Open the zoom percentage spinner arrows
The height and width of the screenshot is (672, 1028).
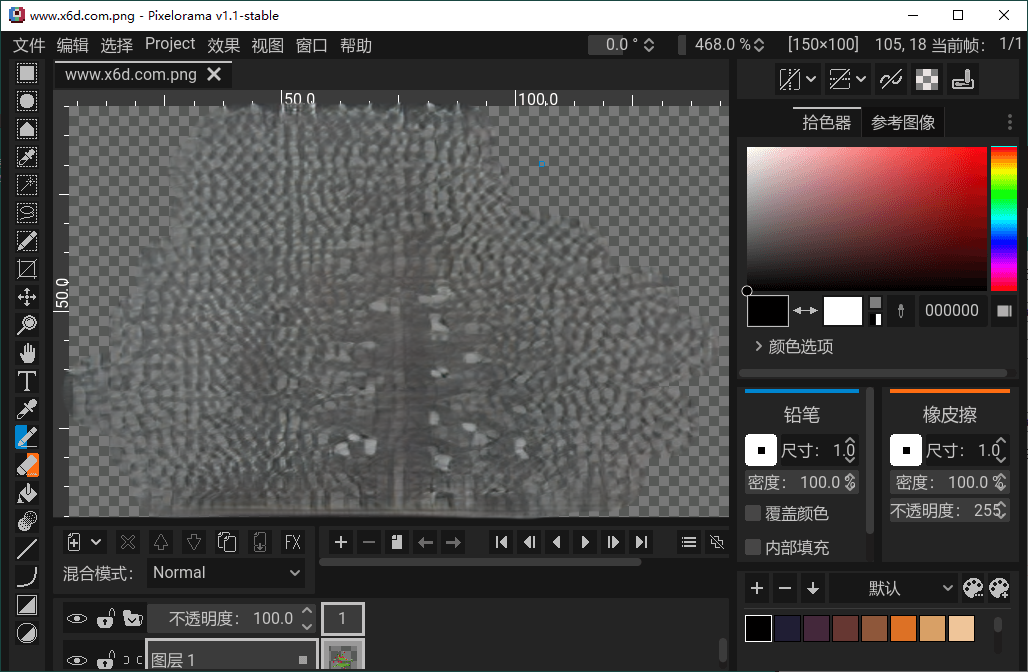[x=759, y=45]
